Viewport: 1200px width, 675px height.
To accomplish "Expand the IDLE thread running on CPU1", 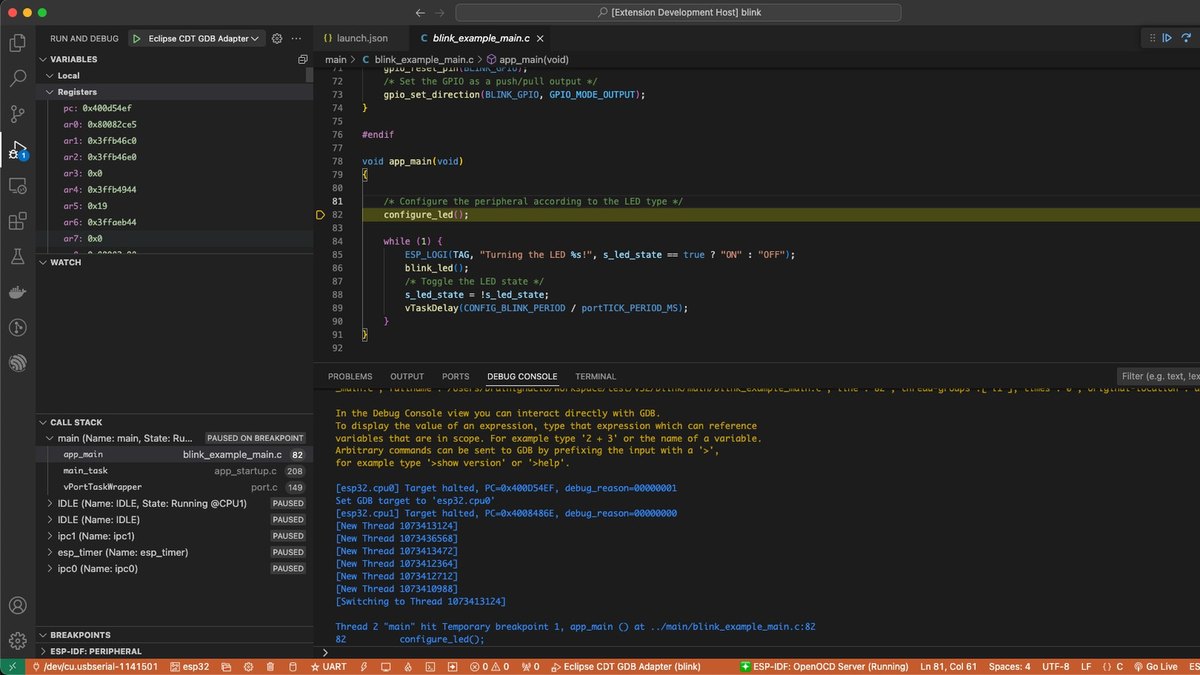I will pyautogui.click(x=175, y=503).
